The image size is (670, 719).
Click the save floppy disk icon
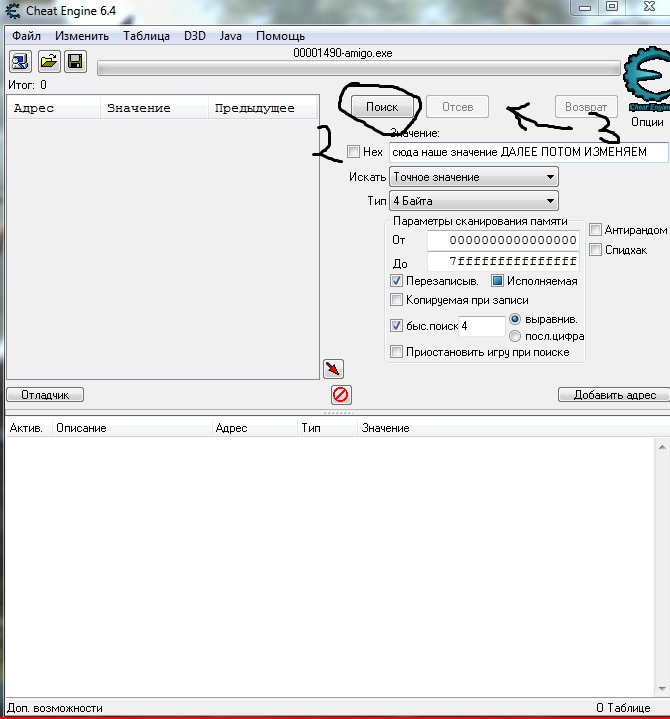point(75,61)
